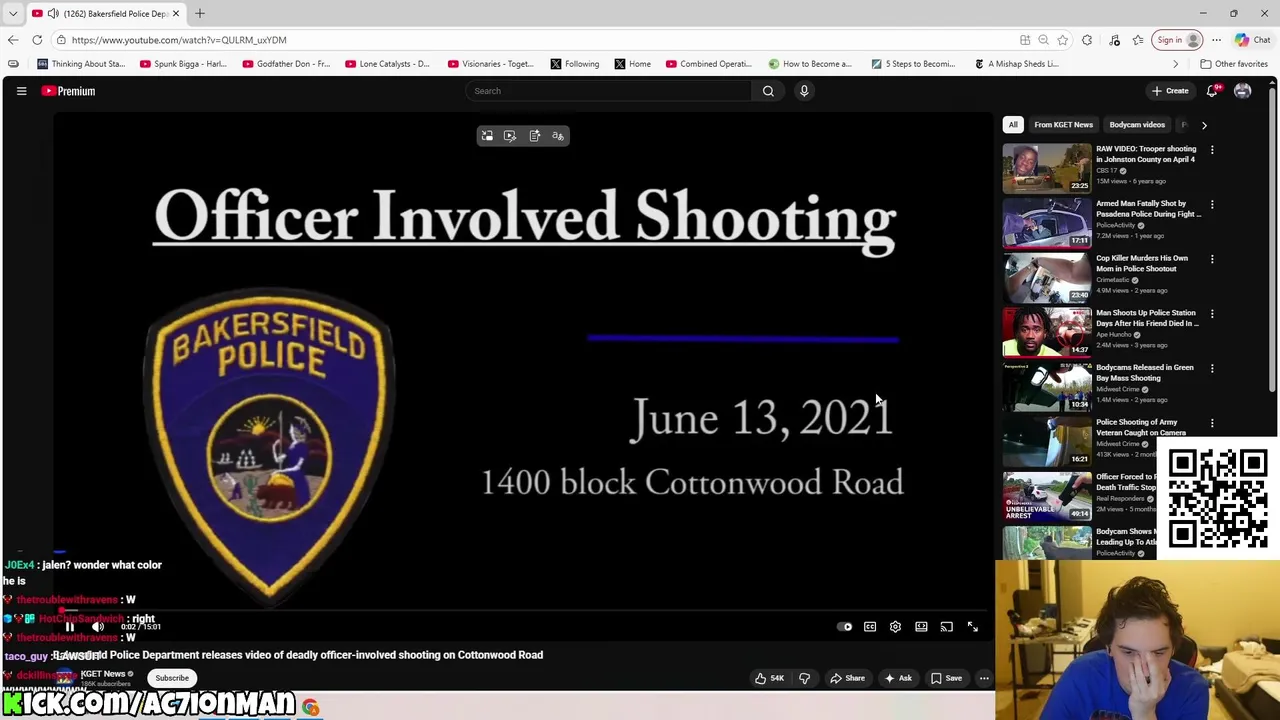Expand bookmarks overflow chevron
The height and width of the screenshot is (720, 1280).
click(x=1175, y=64)
